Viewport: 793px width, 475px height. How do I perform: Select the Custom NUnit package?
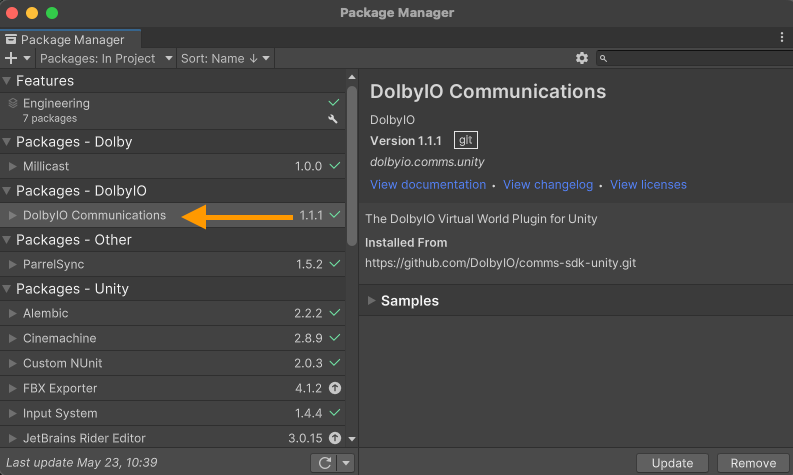click(x=172, y=363)
